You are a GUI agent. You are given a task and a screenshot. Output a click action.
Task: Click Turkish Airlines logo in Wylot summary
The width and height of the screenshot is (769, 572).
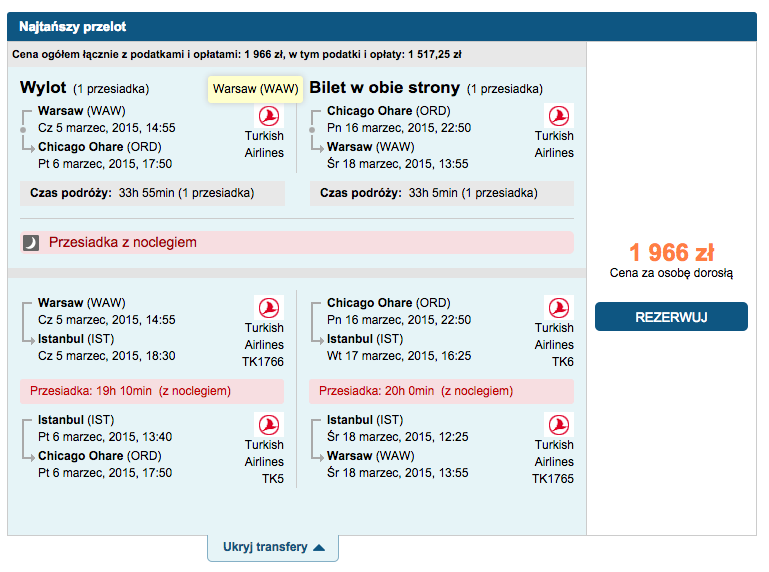click(x=269, y=116)
